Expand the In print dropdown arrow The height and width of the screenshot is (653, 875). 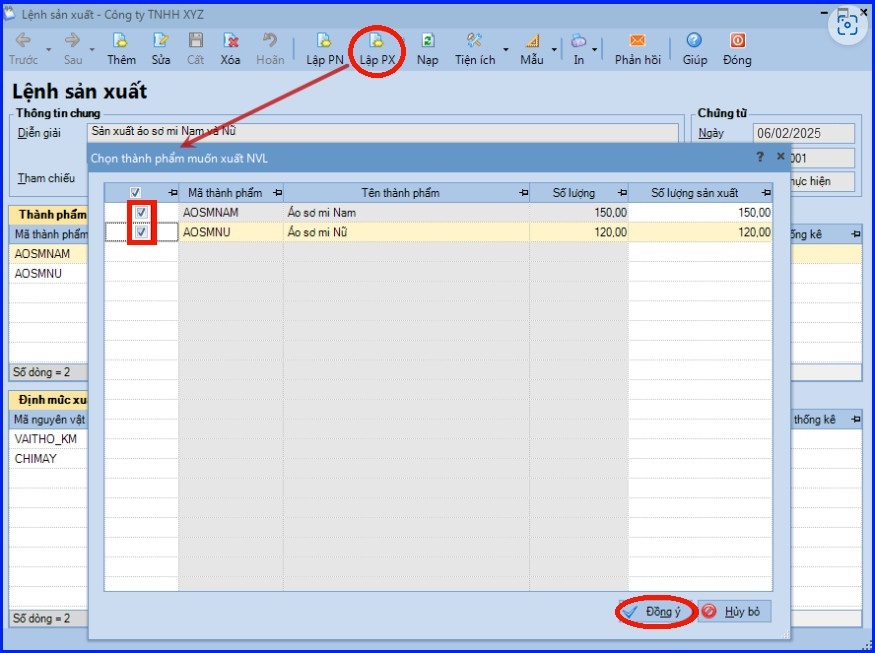pyautogui.click(x=595, y=49)
